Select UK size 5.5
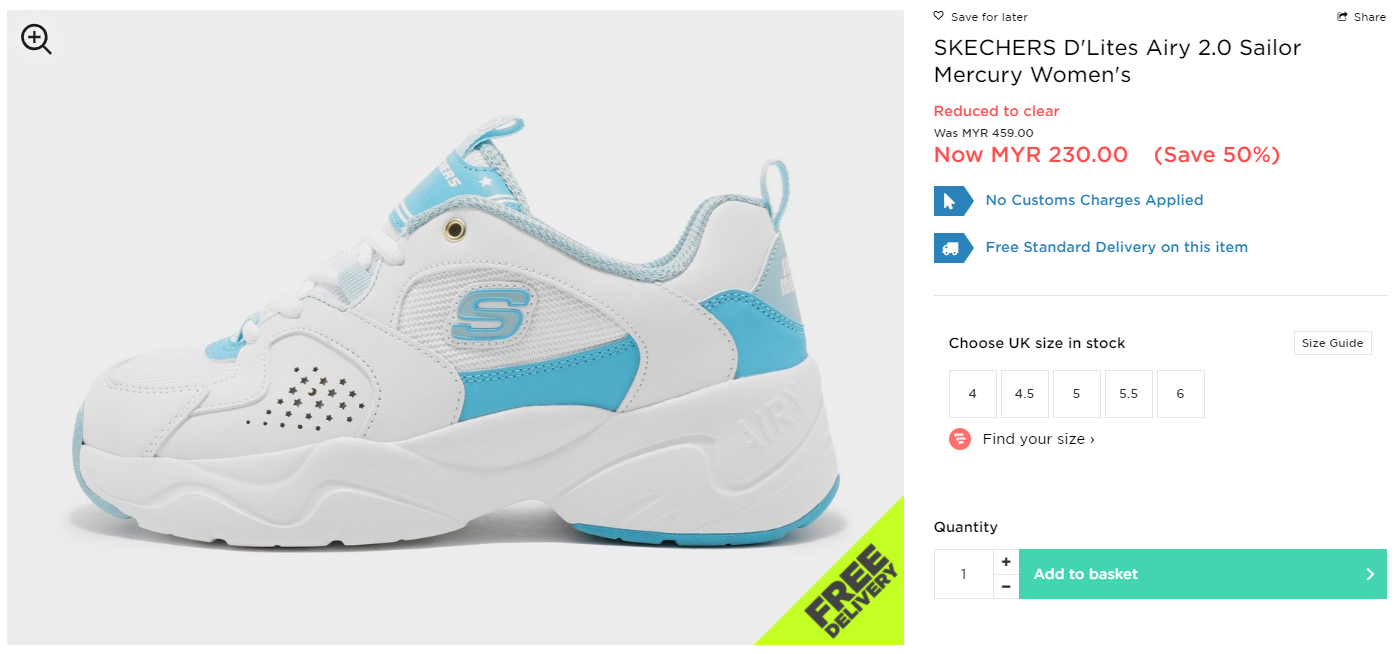This screenshot has width=1400, height=654. (1129, 394)
